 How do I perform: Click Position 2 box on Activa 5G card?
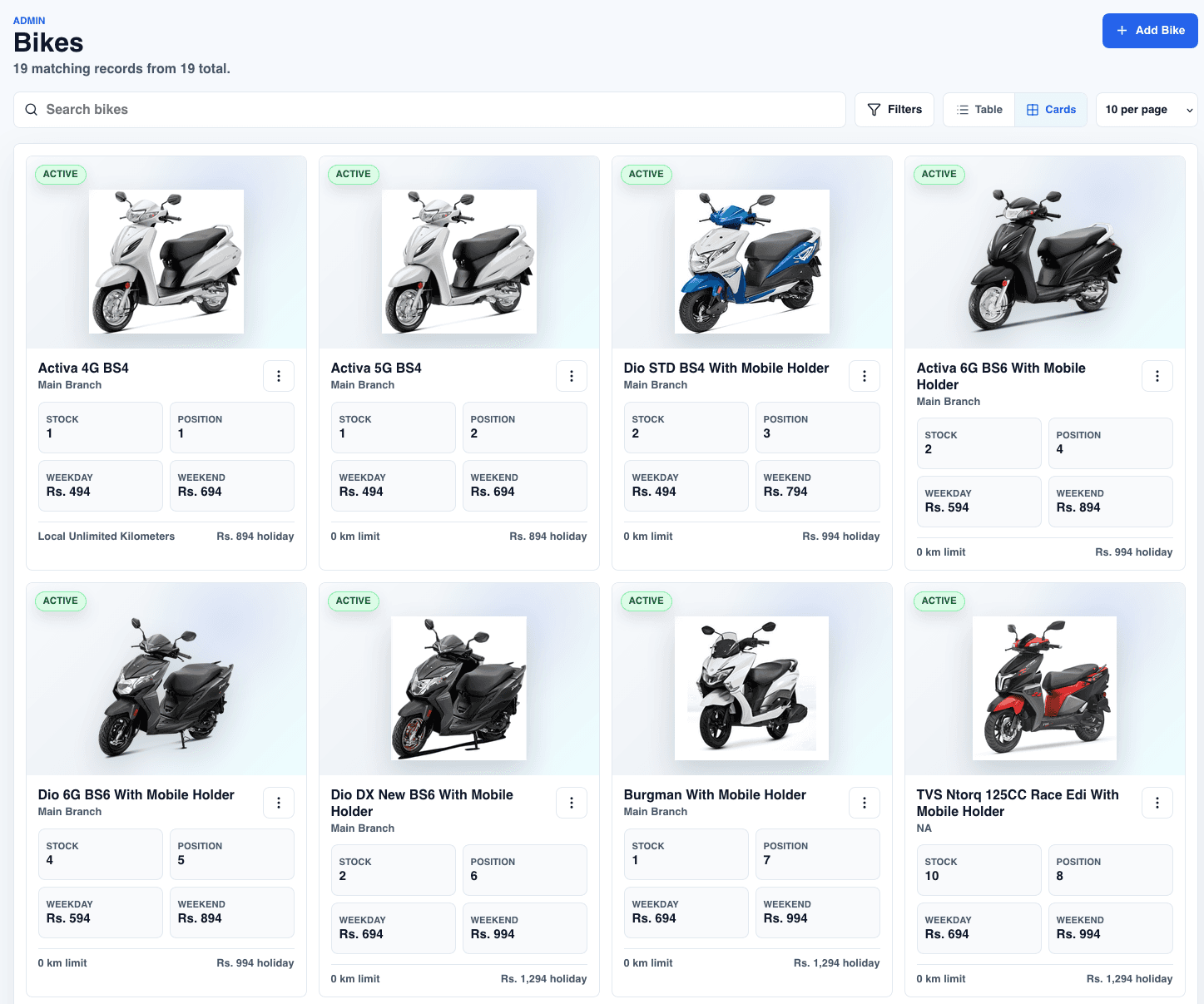[524, 428]
